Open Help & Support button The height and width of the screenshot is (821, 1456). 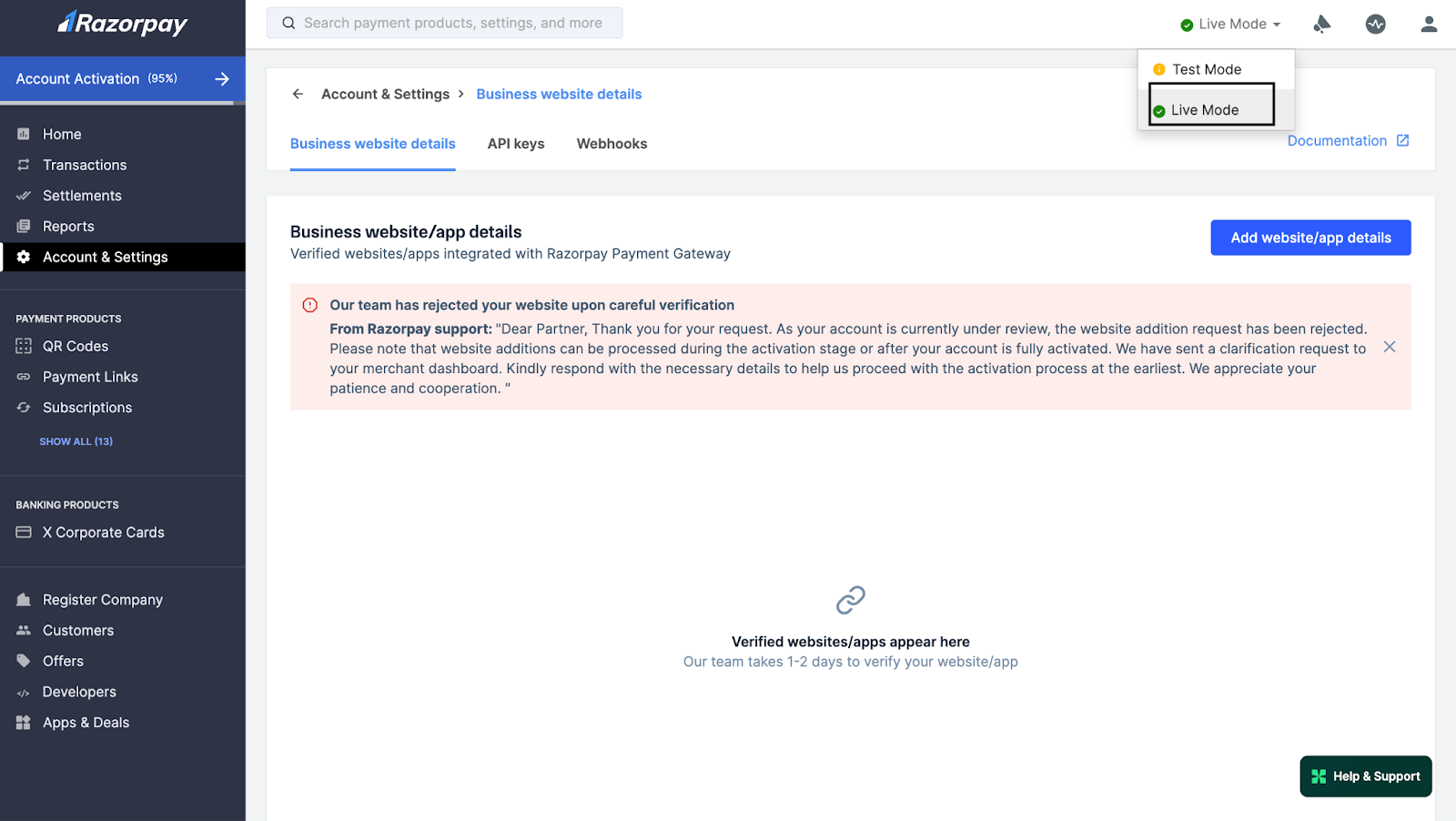click(1366, 776)
